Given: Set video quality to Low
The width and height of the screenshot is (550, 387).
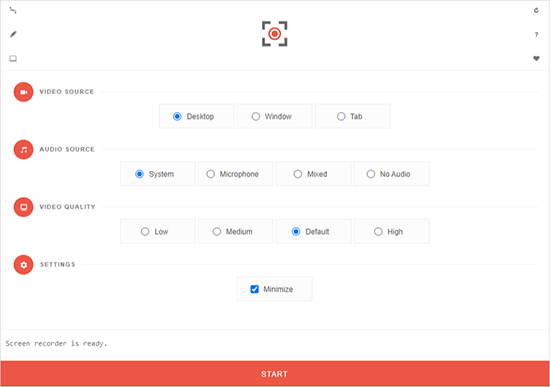Looking at the screenshot, I should [157, 231].
